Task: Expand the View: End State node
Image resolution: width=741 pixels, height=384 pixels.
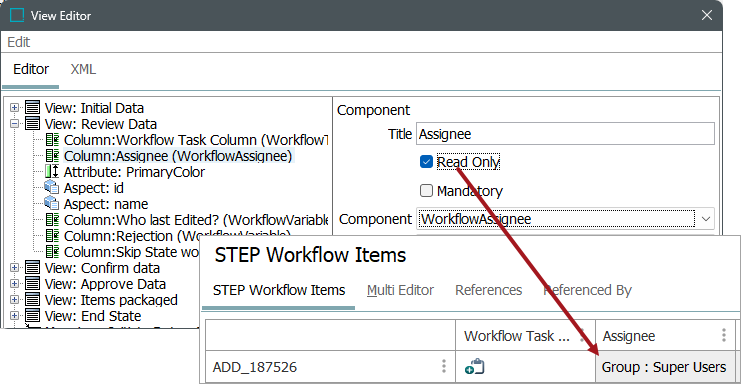Action: tap(15, 316)
